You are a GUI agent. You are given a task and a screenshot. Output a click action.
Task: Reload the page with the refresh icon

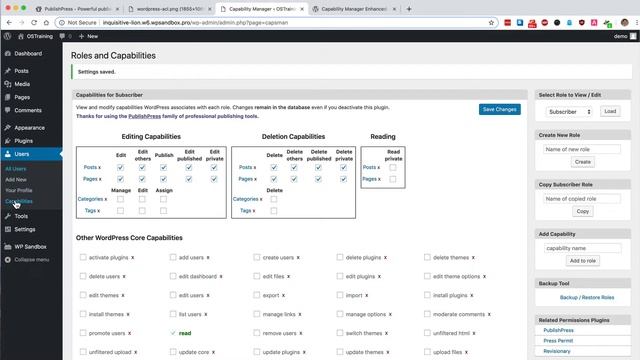point(34,23)
